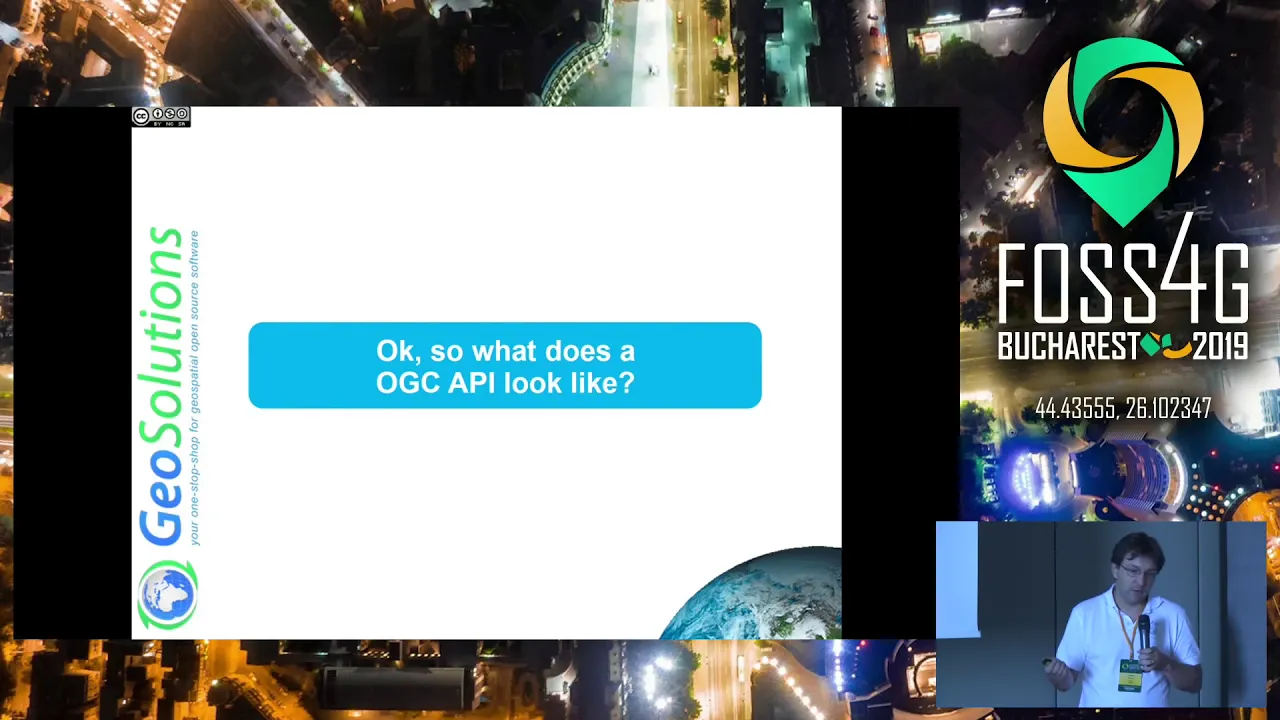Screen dimensions: 1280x720
Task: Click the 'BUCHAREST' text
Action: 1068,346
